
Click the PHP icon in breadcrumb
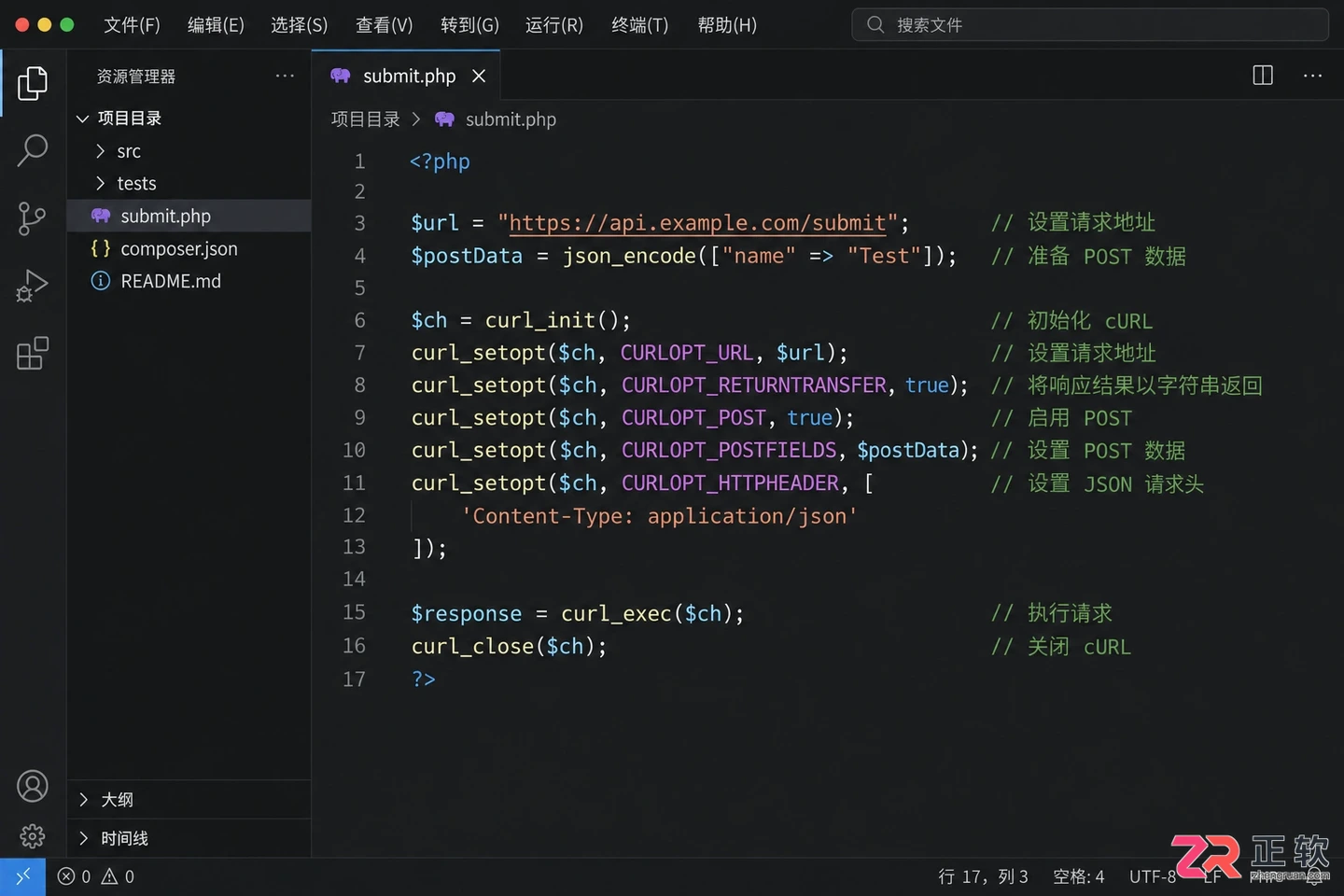(444, 119)
